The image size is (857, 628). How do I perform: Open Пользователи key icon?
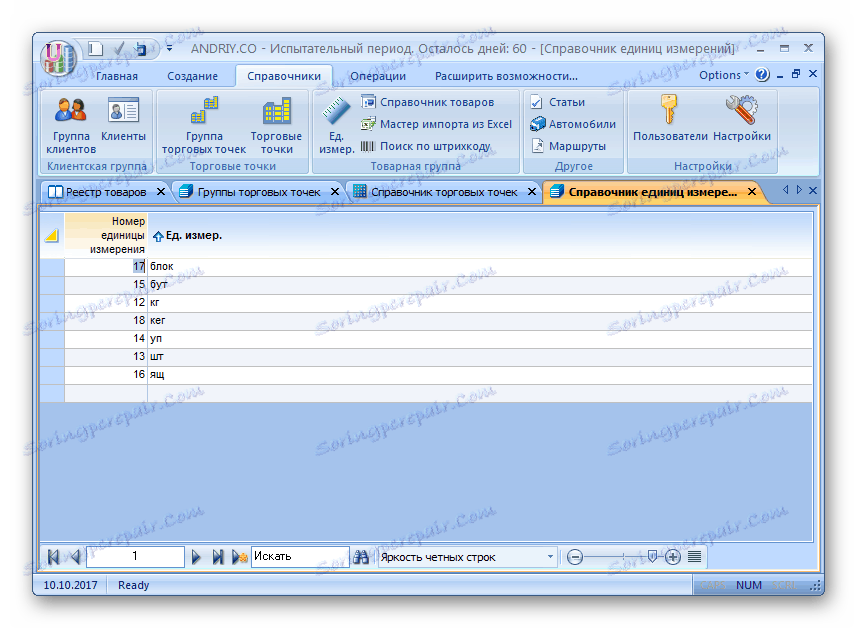(x=670, y=119)
